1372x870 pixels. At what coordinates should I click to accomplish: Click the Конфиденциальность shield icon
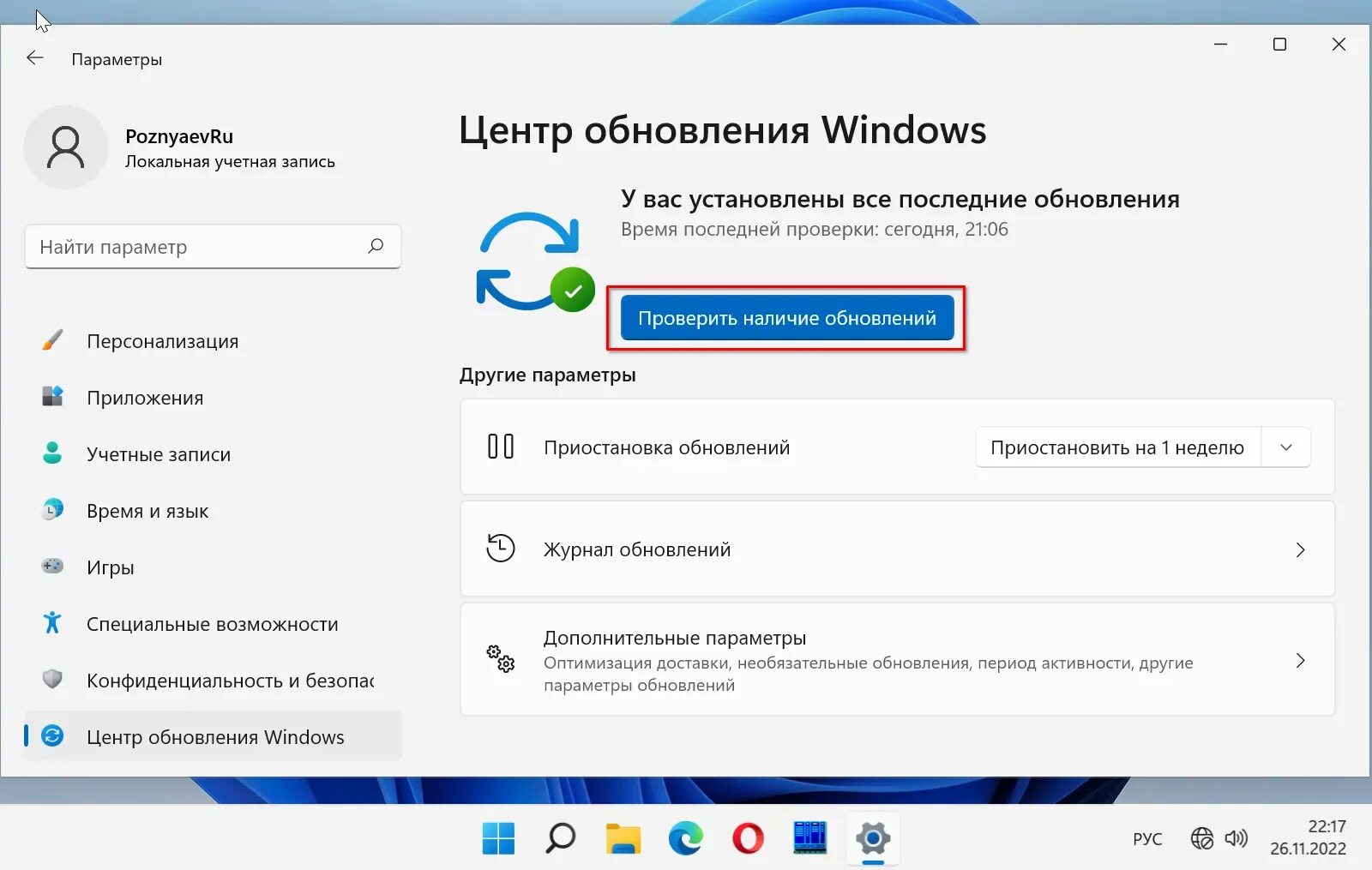[52, 680]
